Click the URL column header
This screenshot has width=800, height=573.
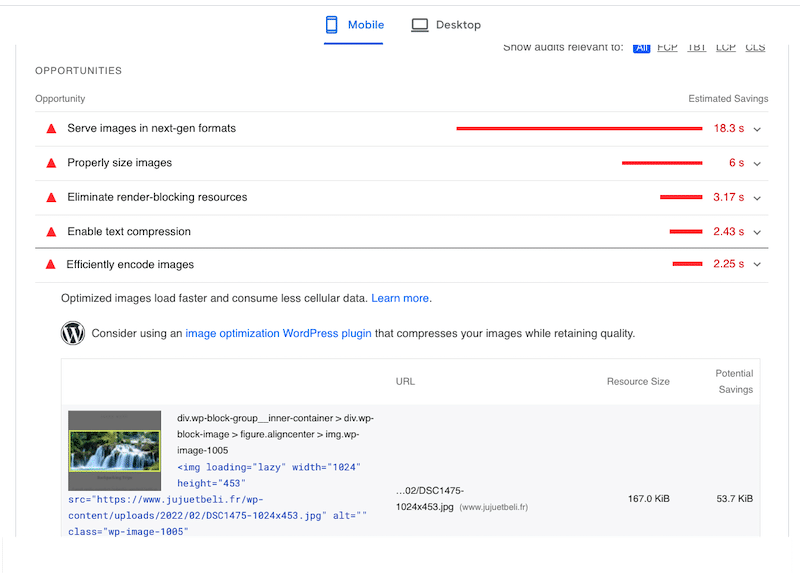pos(405,382)
